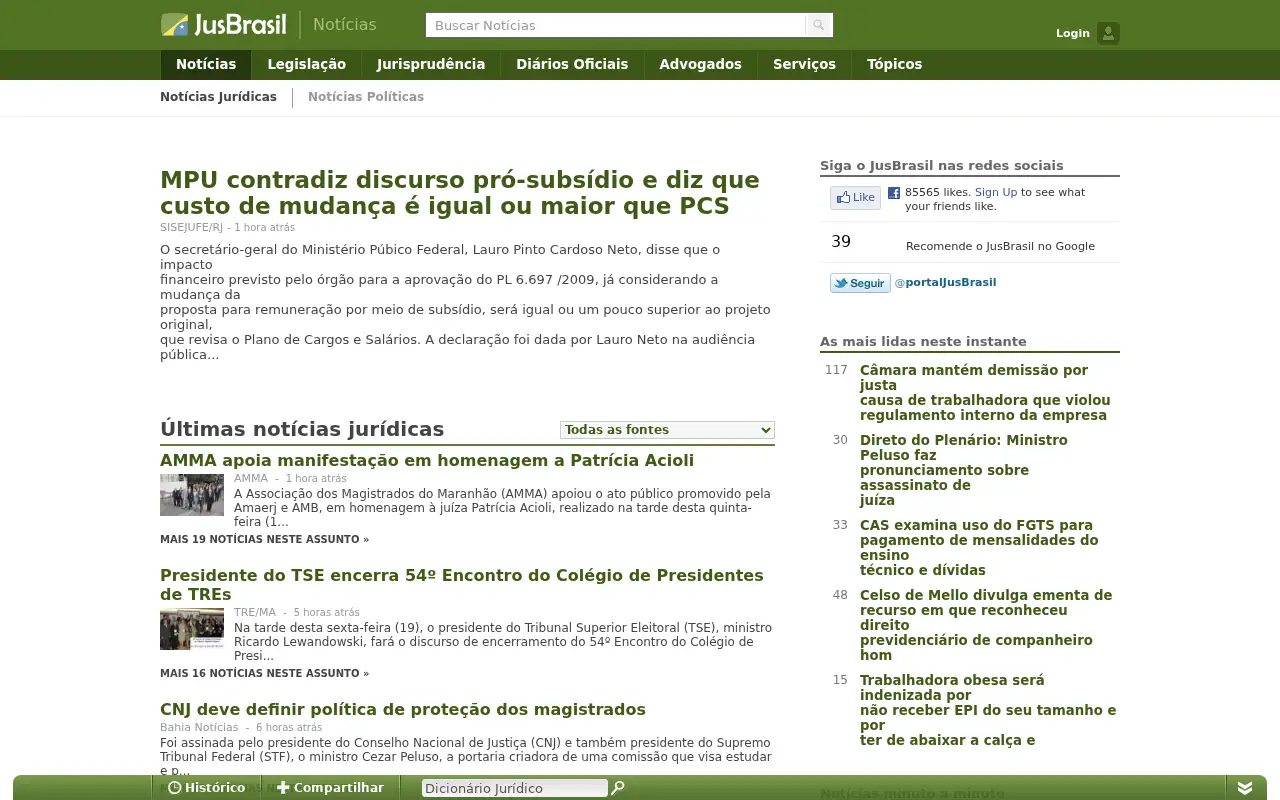Screen dimensions: 1280x800
Task: Click the Histórico clock icon in bottom bar
Action: pos(174,788)
